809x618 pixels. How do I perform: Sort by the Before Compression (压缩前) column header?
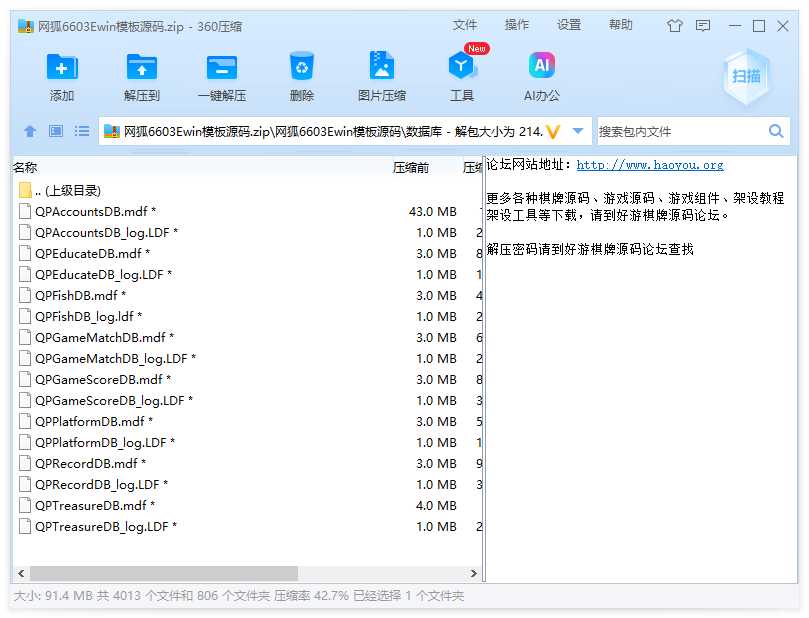411,168
